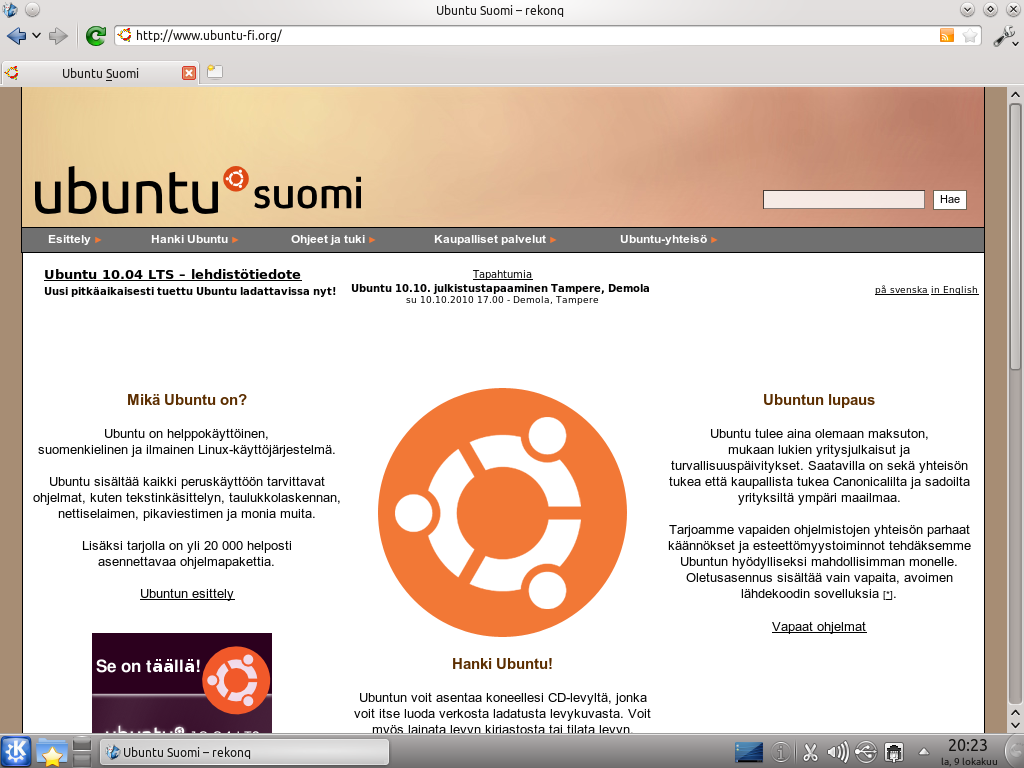Click the RSS feed icon in address bar

coord(946,36)
